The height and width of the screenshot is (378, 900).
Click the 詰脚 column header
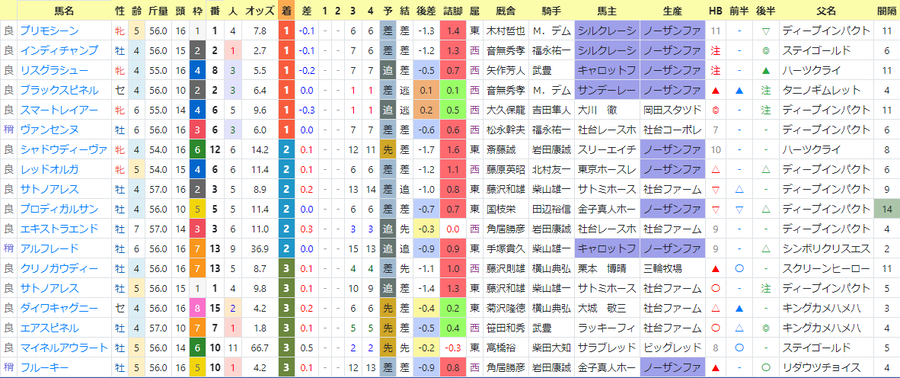point(452,11)
